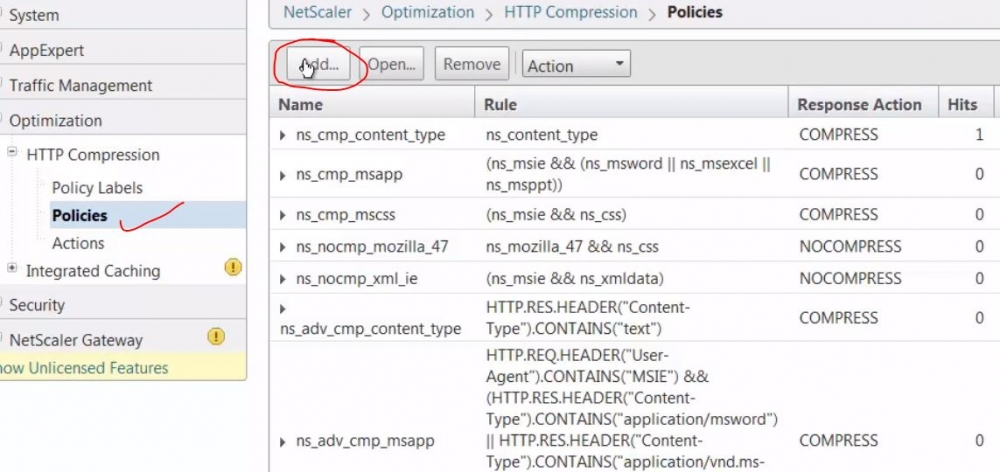Click NOCOMPRESS in the ns_nocmp_xml_ie row
Image resolution: width=1000 pixels, height=472 pixels.
pos(850,279)
